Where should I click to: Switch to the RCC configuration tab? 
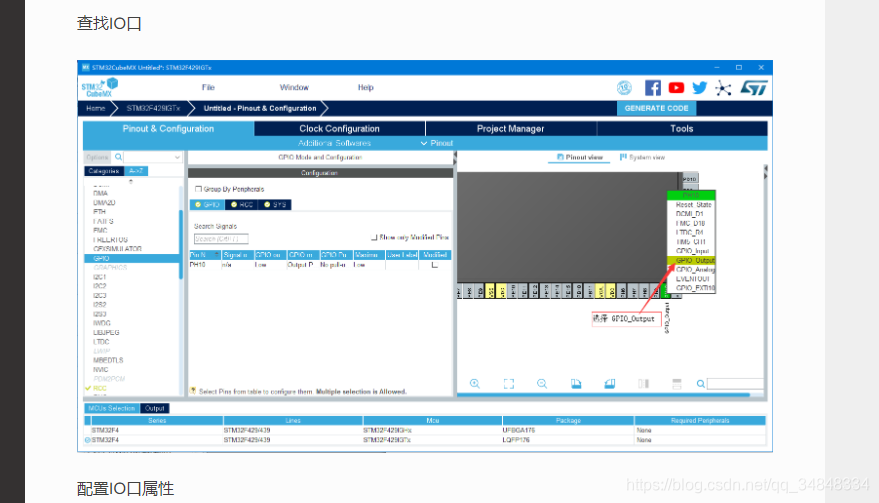[242, 205]
